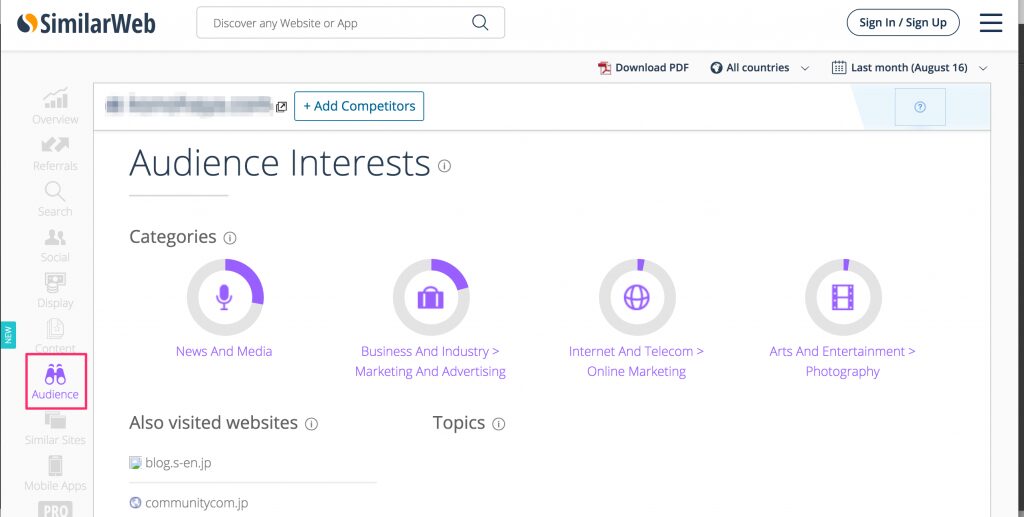The width and height of the screenshot is (1024, 517).
Task: Click Audience Interests info icon
Action: click(444, 166)
